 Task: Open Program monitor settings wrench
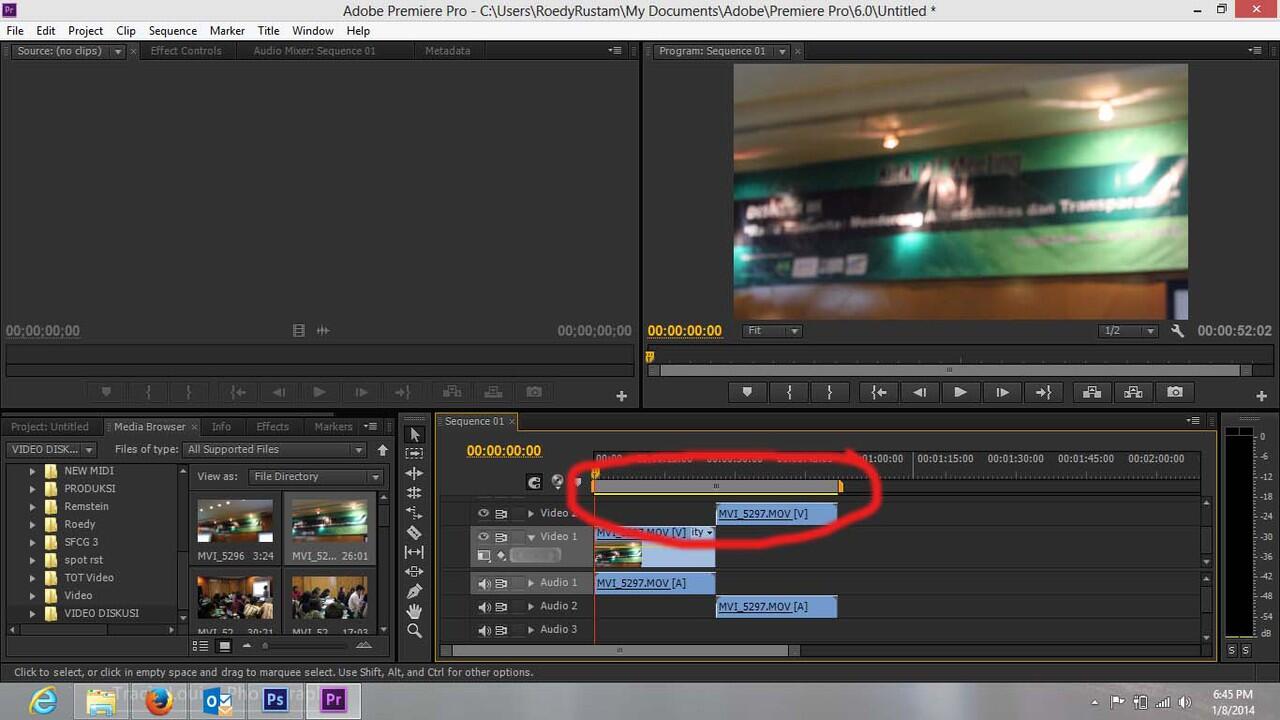point(1177,331)
